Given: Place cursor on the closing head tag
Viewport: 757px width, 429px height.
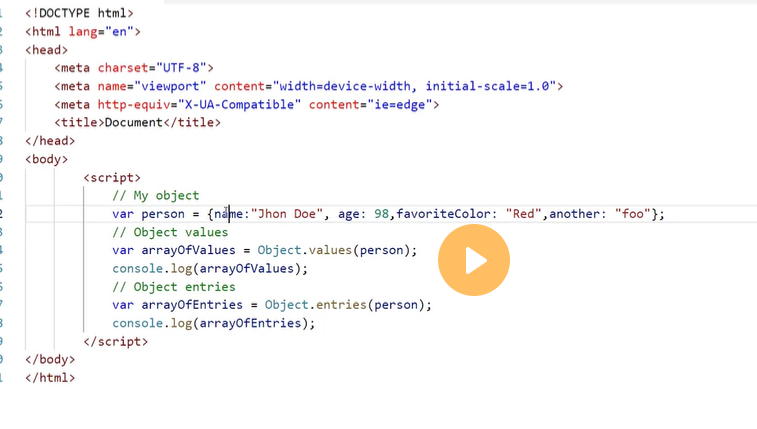Looking at the screenshot, I should pyautogui.click(x=50, y=141).
